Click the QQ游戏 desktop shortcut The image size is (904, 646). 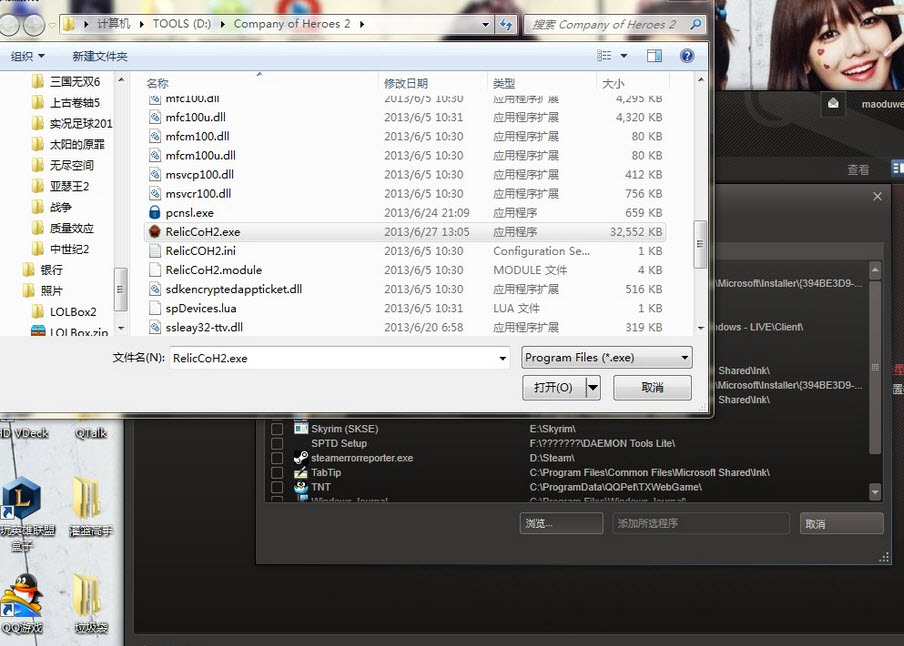point(23,603)
